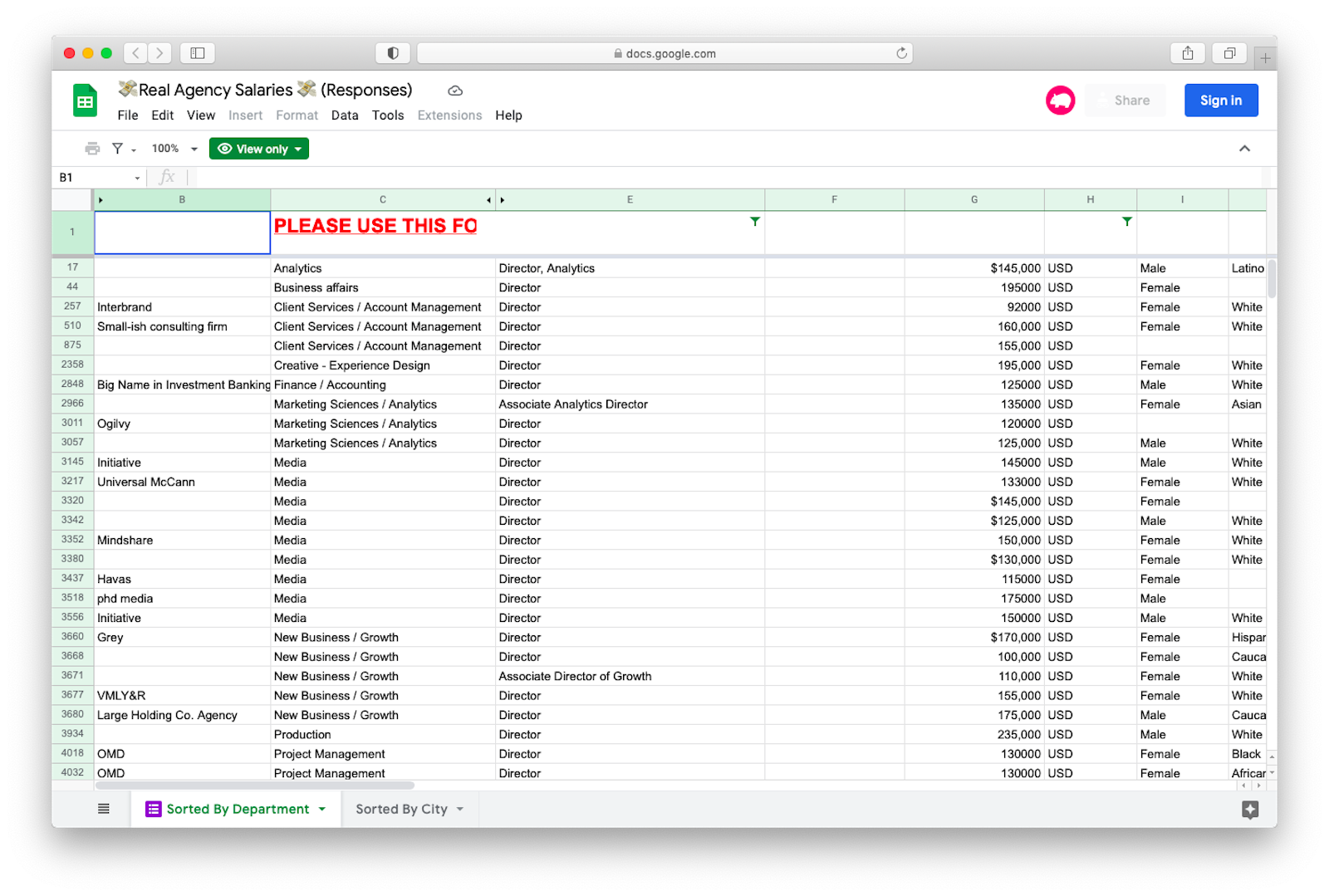1329x896 pixels.
Task: Click the cloud document status icon
Action: click(455, 91)
